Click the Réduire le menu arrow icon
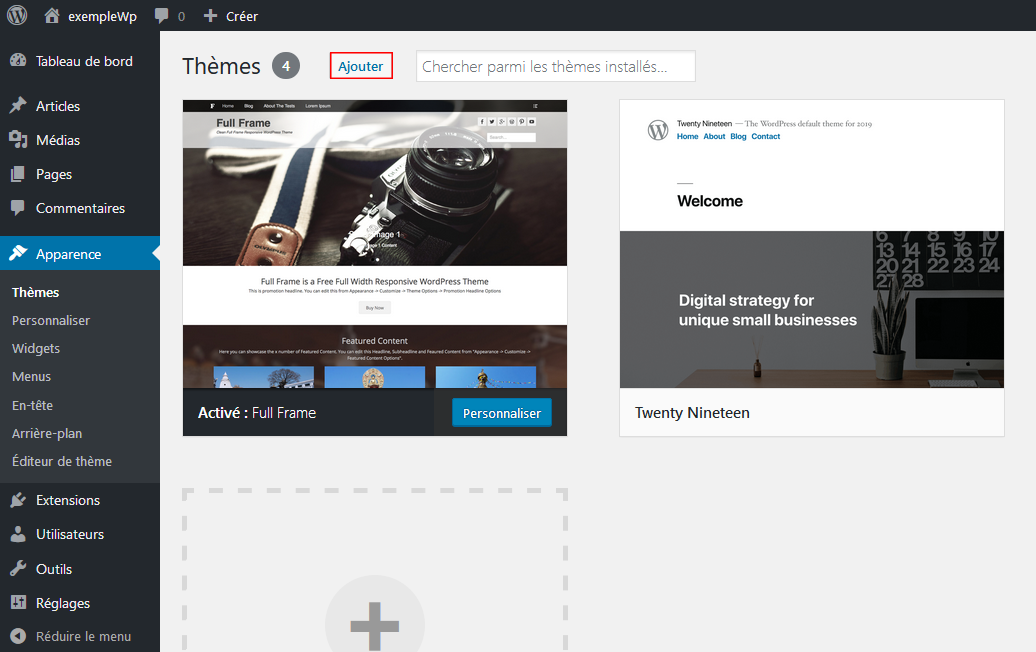Viewport: 1036px width, 652px height. coord(18,636)
